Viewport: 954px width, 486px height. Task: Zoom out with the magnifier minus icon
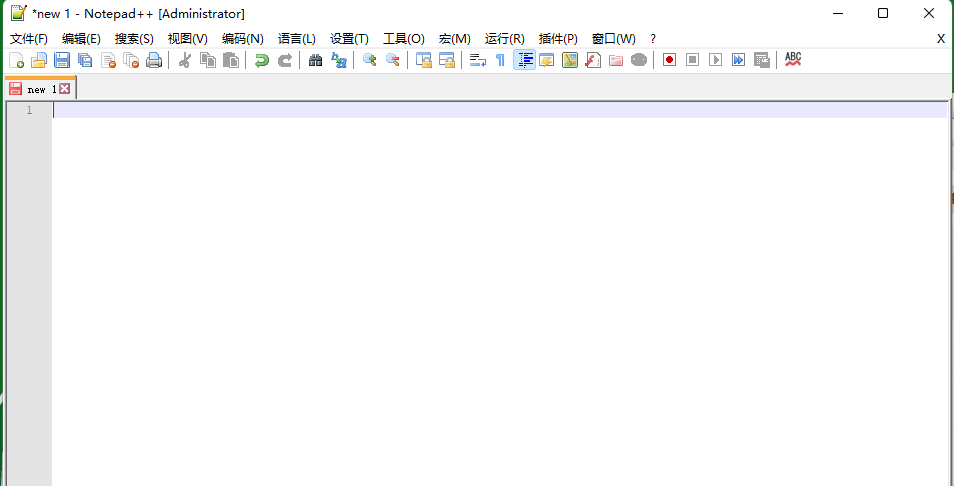point(392,60)
